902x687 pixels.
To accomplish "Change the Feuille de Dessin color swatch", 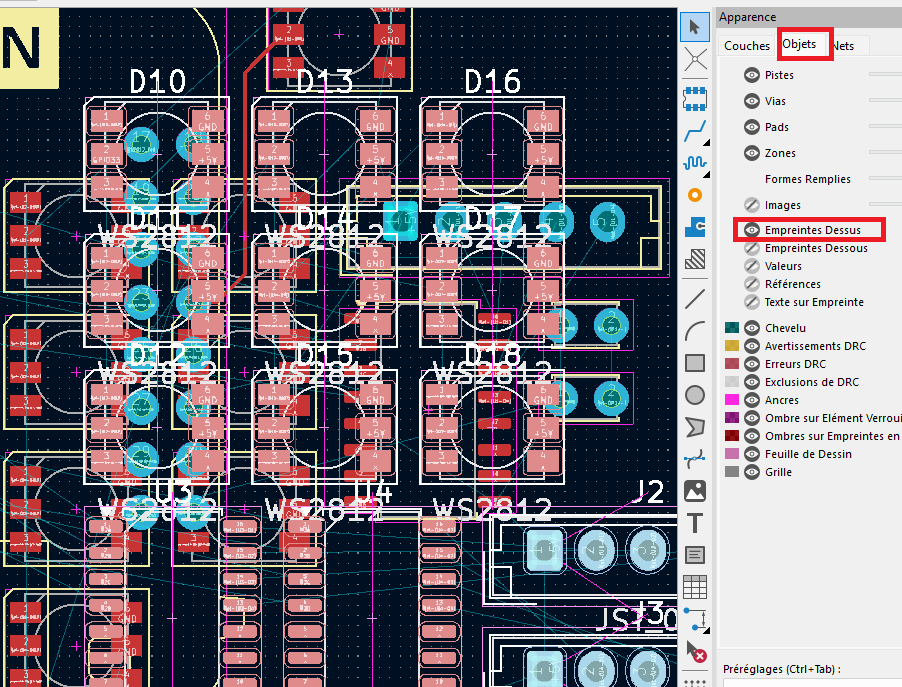I will click(x=732, y=453).
